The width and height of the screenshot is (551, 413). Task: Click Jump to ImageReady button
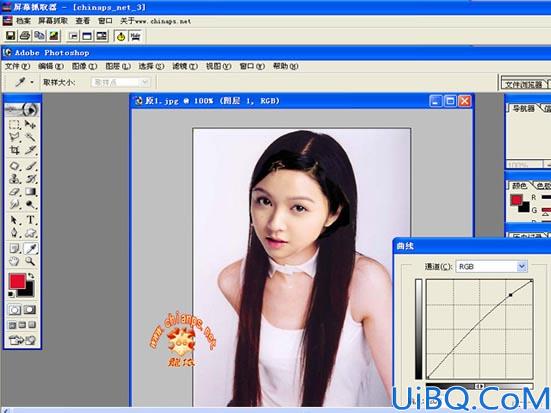tap(22, 340)
